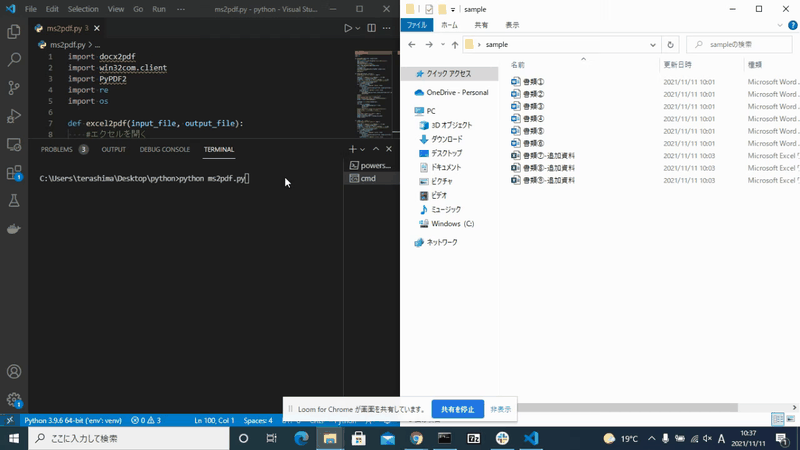Viewport: 800px width, 450px height.
Task: Open recent locations dropdown in Explorer
Action: click(442, 44)
